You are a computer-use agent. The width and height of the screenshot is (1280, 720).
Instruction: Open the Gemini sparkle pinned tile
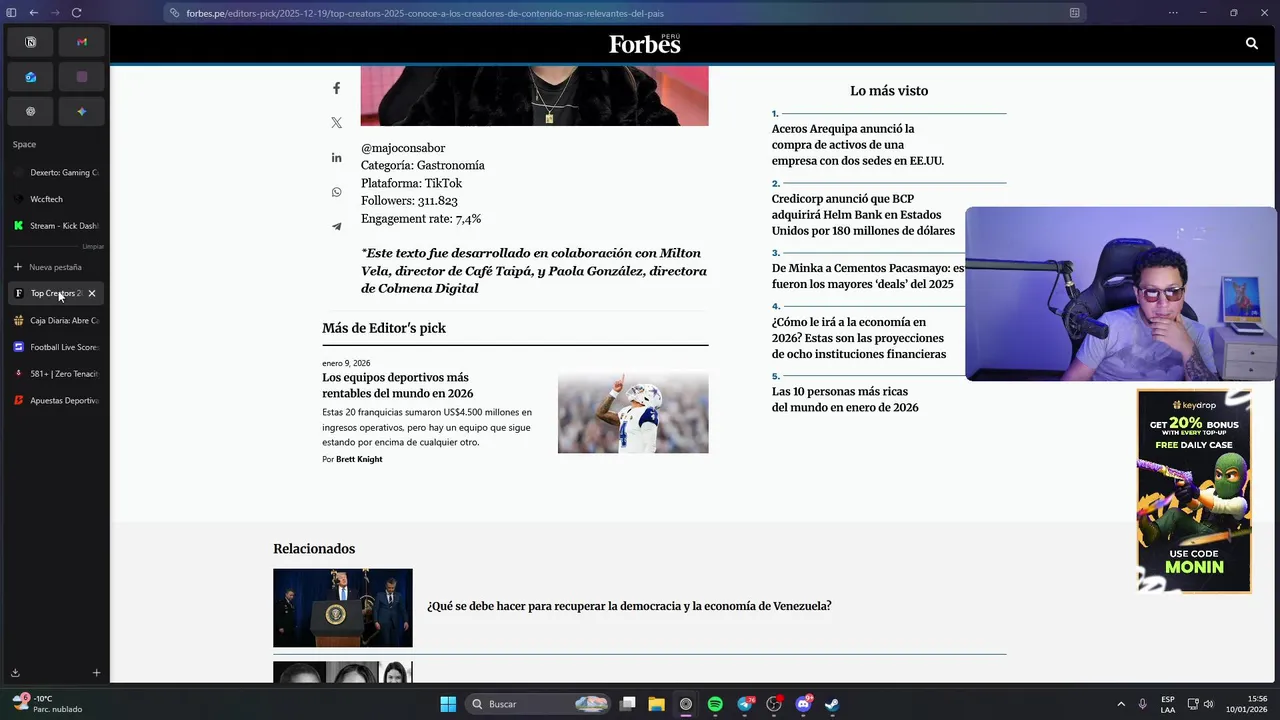82,112
